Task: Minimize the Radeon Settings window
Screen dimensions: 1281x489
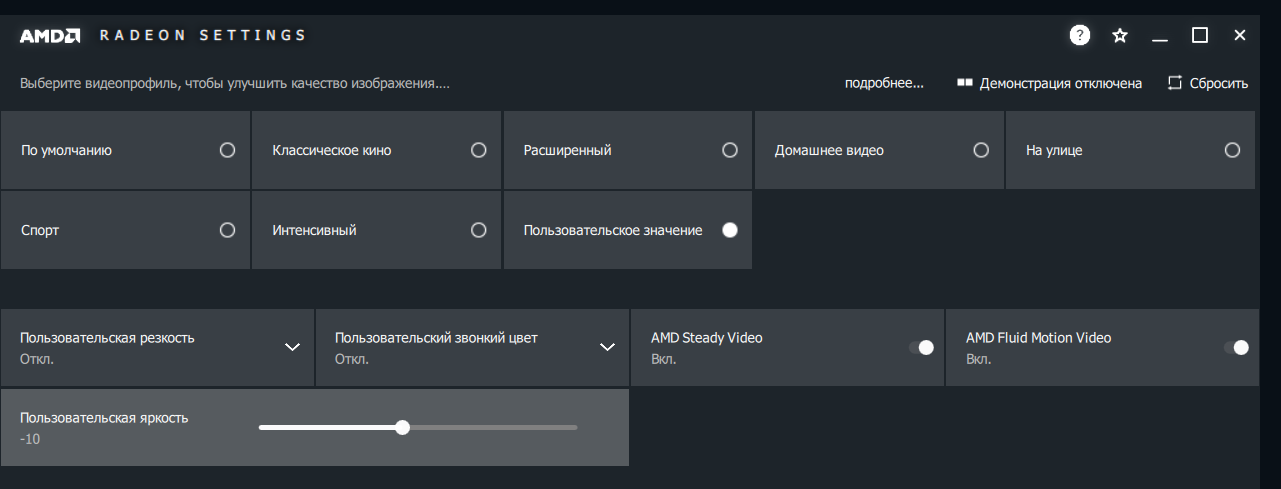Action: click(x=1160, y=36)
